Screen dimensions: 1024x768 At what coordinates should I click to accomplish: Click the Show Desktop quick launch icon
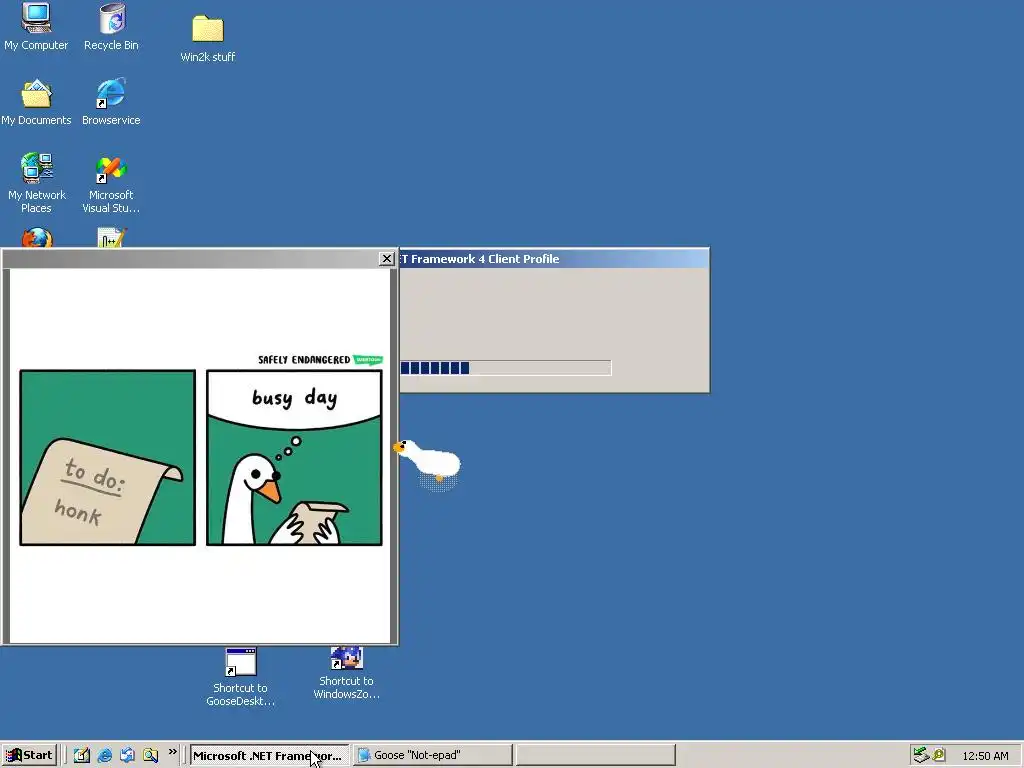[82, 756]
